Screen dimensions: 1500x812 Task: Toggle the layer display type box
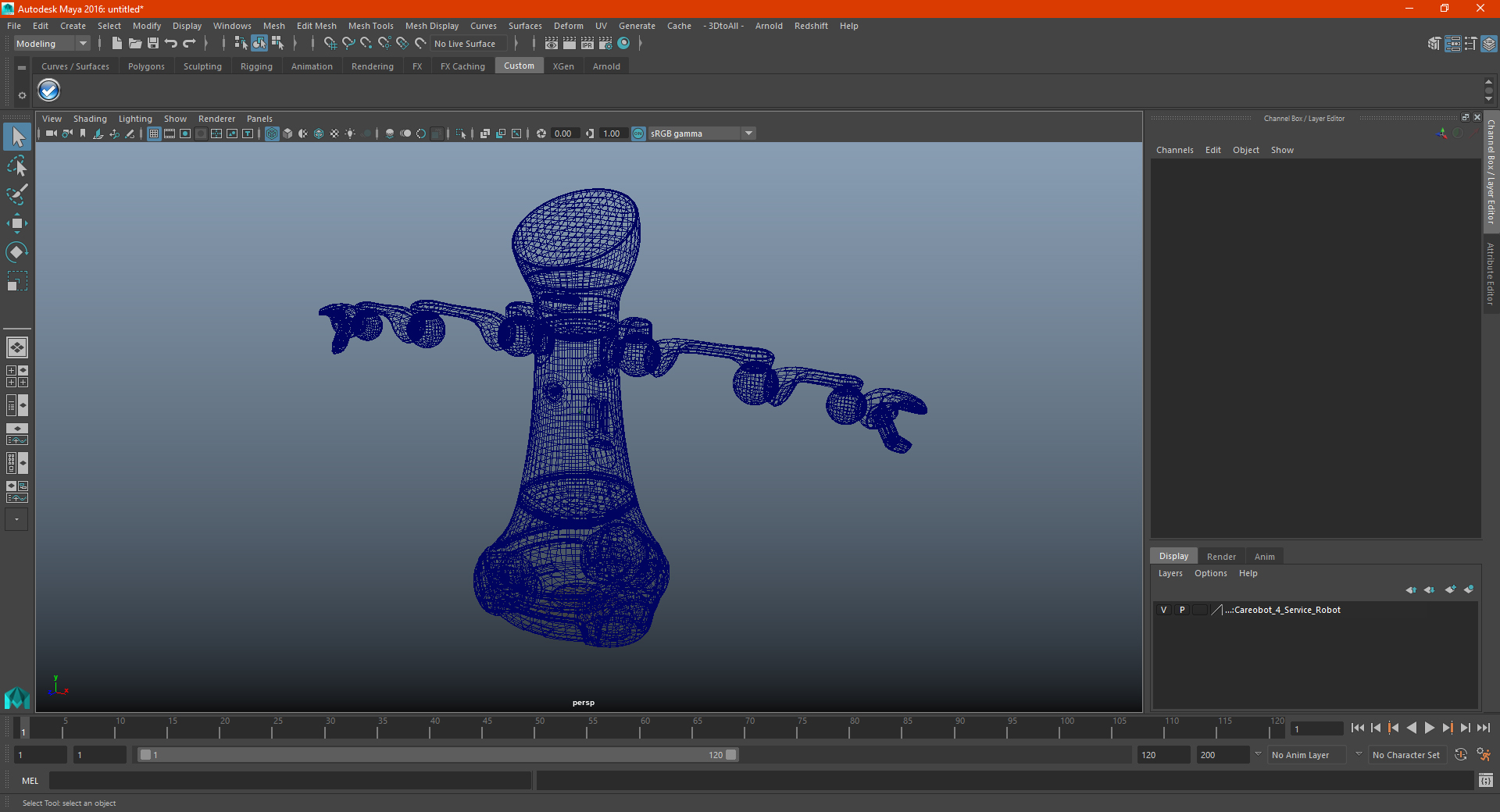coord(1200,610)
